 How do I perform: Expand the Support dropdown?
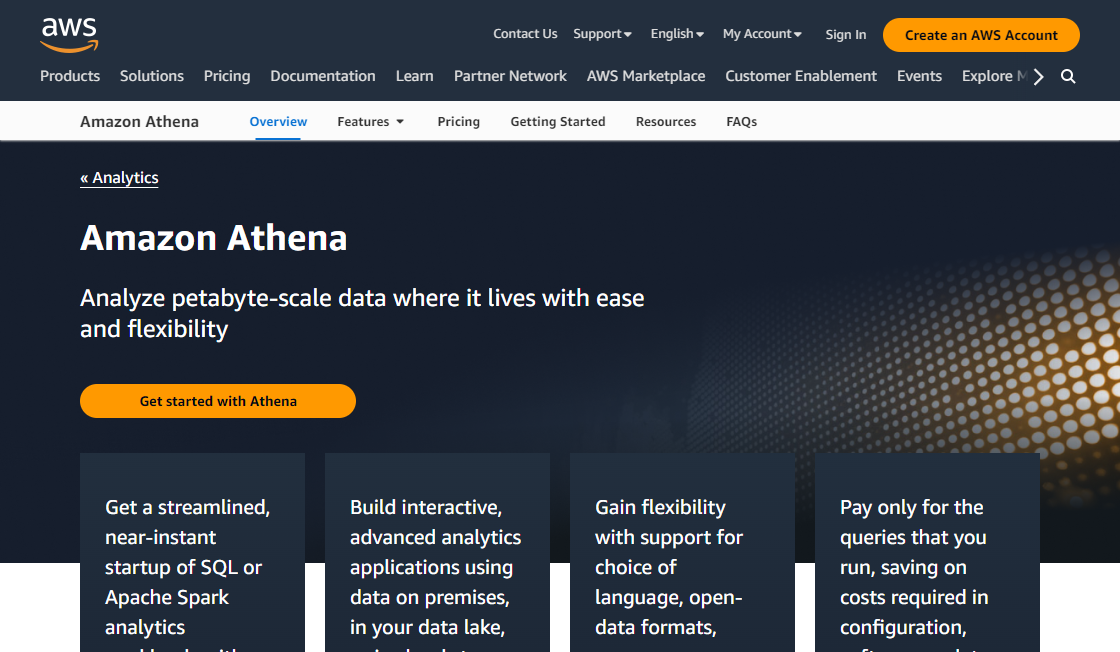coord(602,33)
